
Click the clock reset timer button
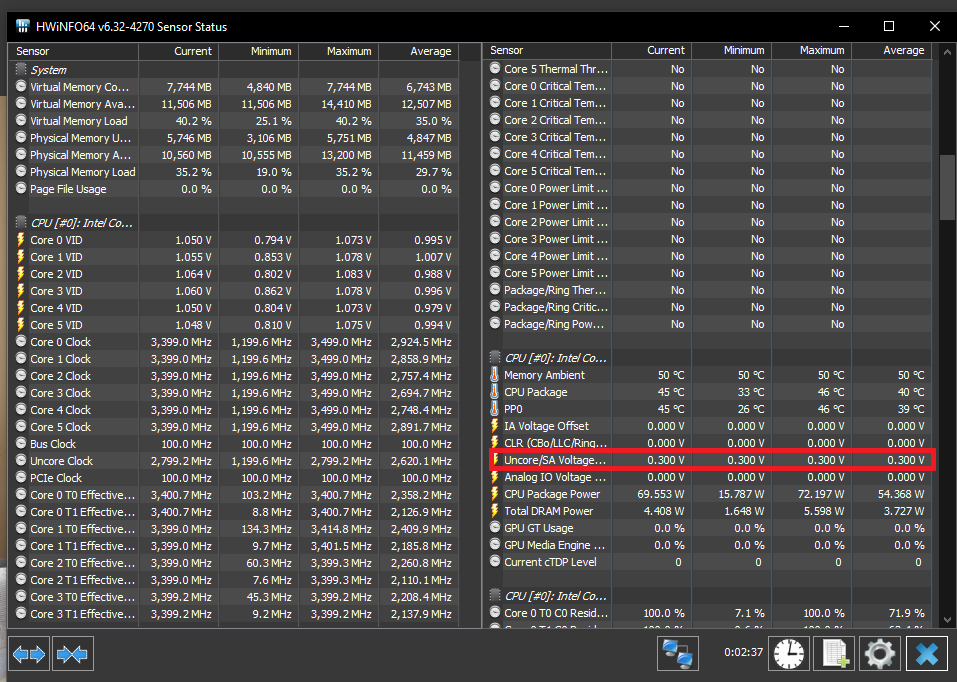point(789,653)
